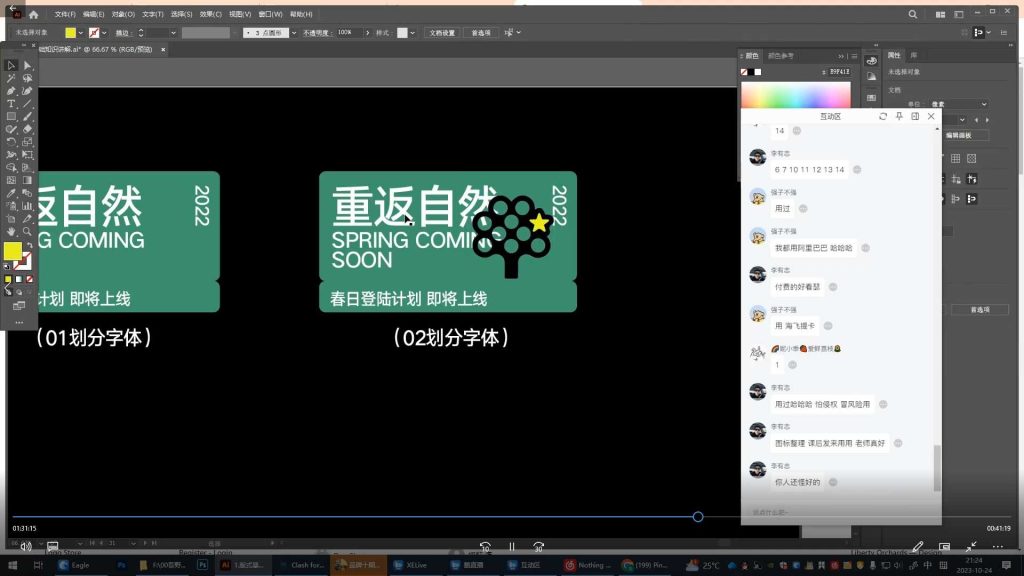Screen dimensions: 1024x576
Task: Select the Pen tool
Action: click(11, 91)
